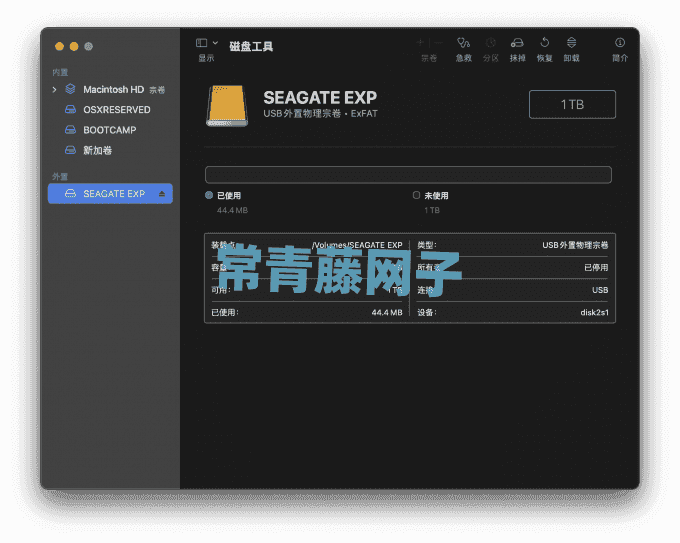Select the BOOTCAMP volume
The image size is (680, 543).
(x=110, y=130)
